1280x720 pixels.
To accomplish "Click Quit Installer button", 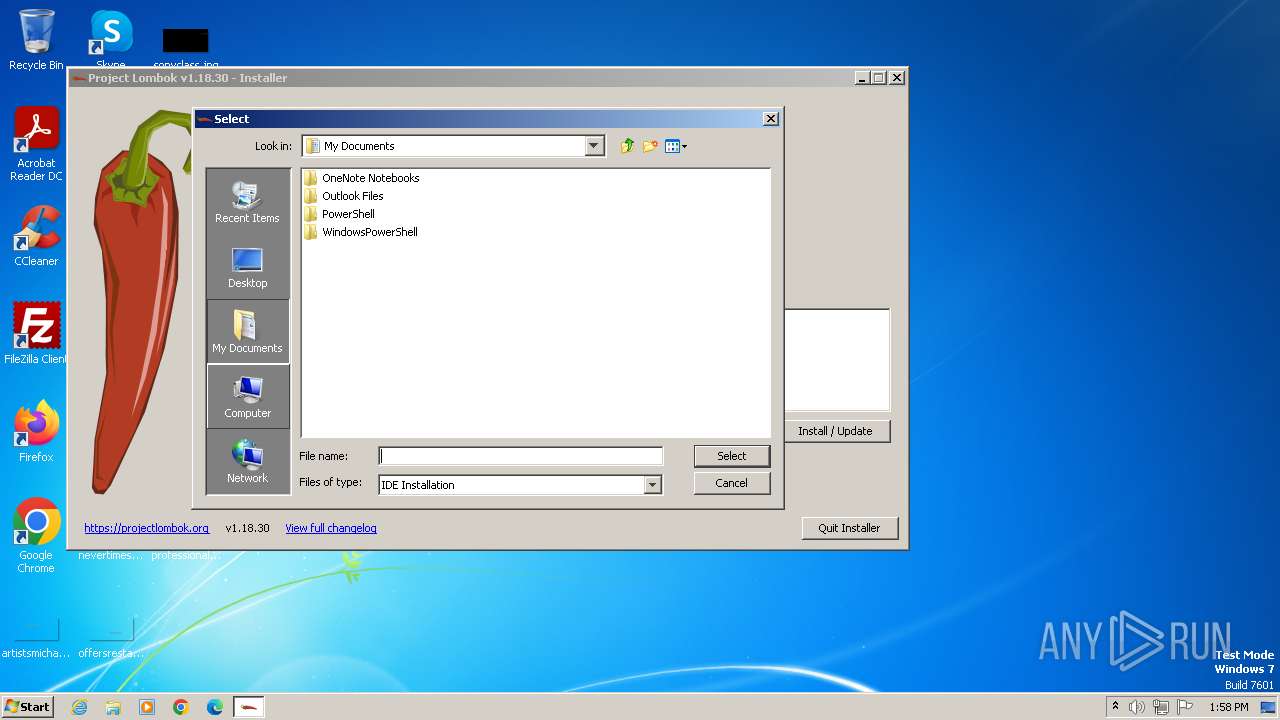I will click(849, 528).
